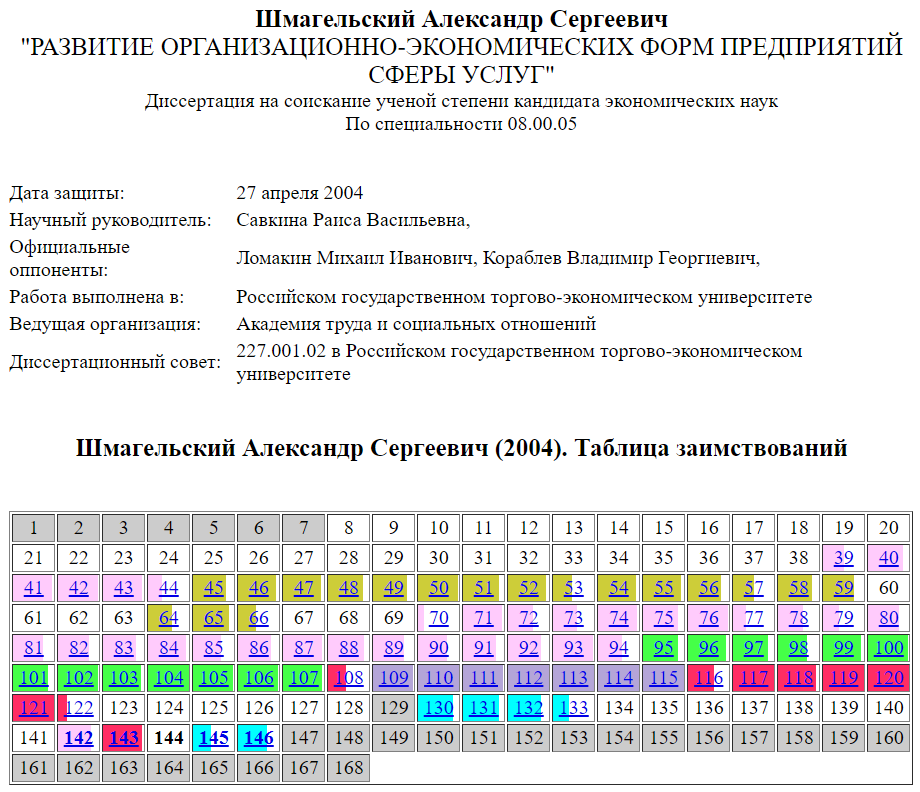Click table cell 20
Screen dimensions: 920x792
pos(888,527)
